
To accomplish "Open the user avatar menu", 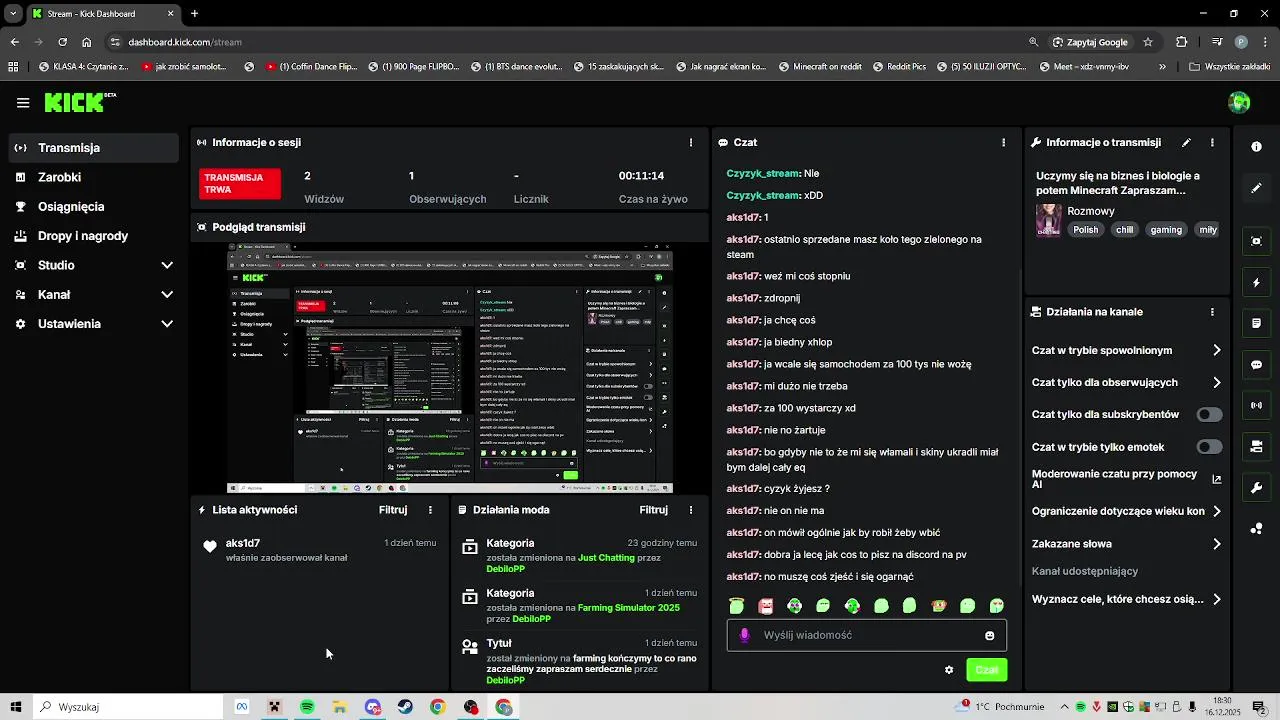I will click(1239, 102).
